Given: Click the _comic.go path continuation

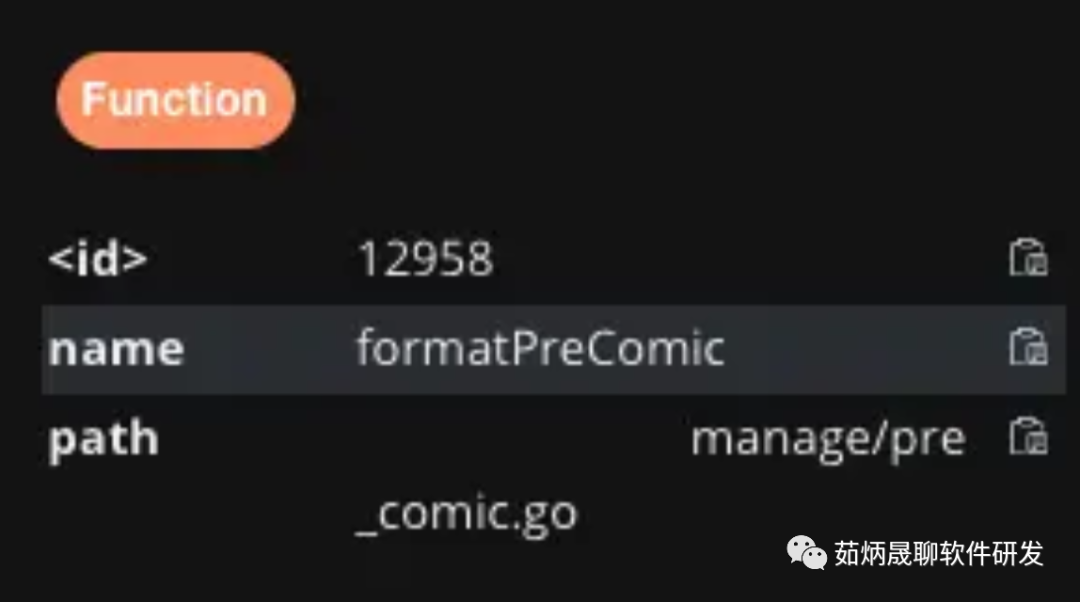Looking at the screenshot, I should click(466, 515).
